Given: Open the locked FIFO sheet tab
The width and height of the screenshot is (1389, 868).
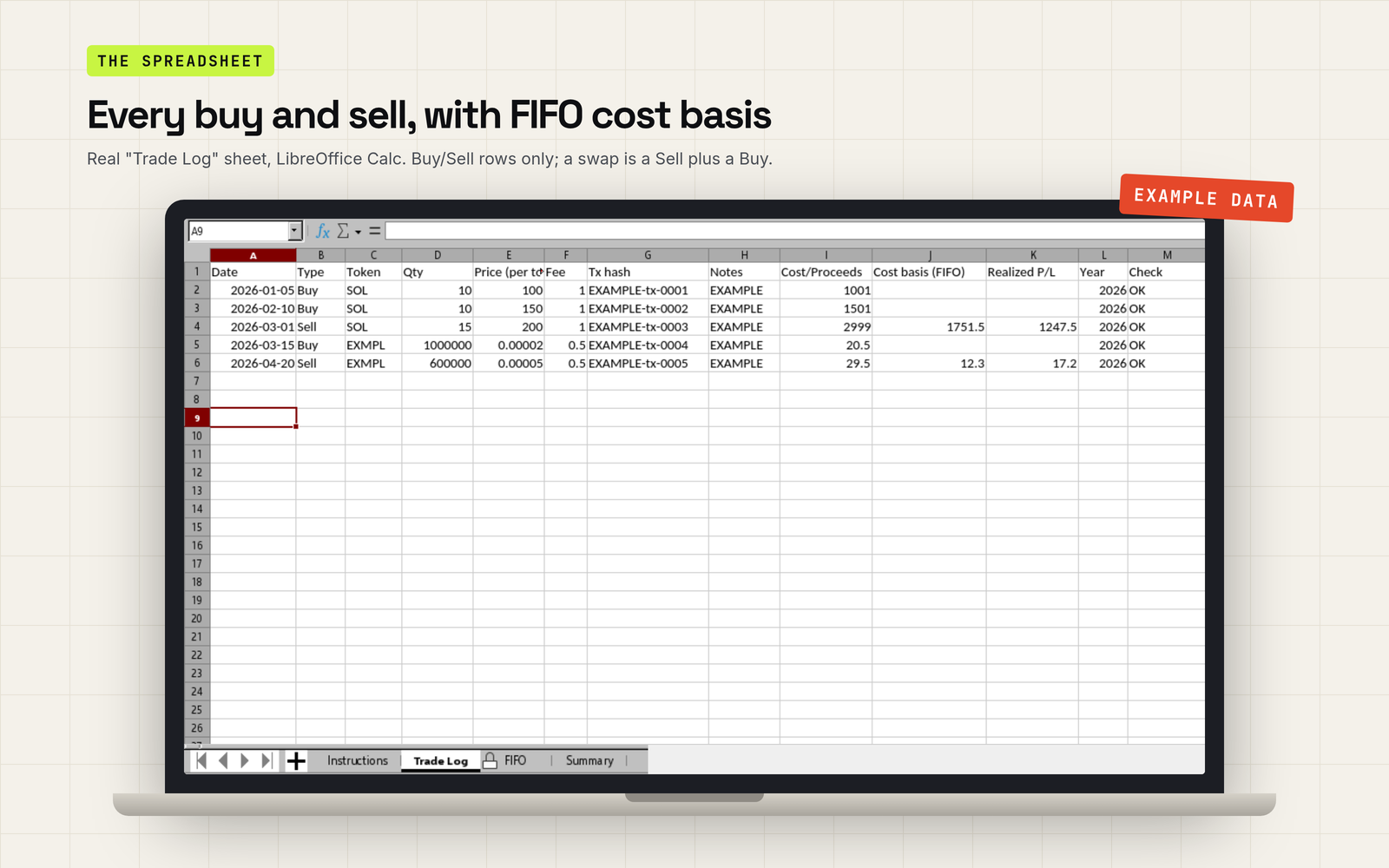Looking at the screenshot, I should pos(515,760).
